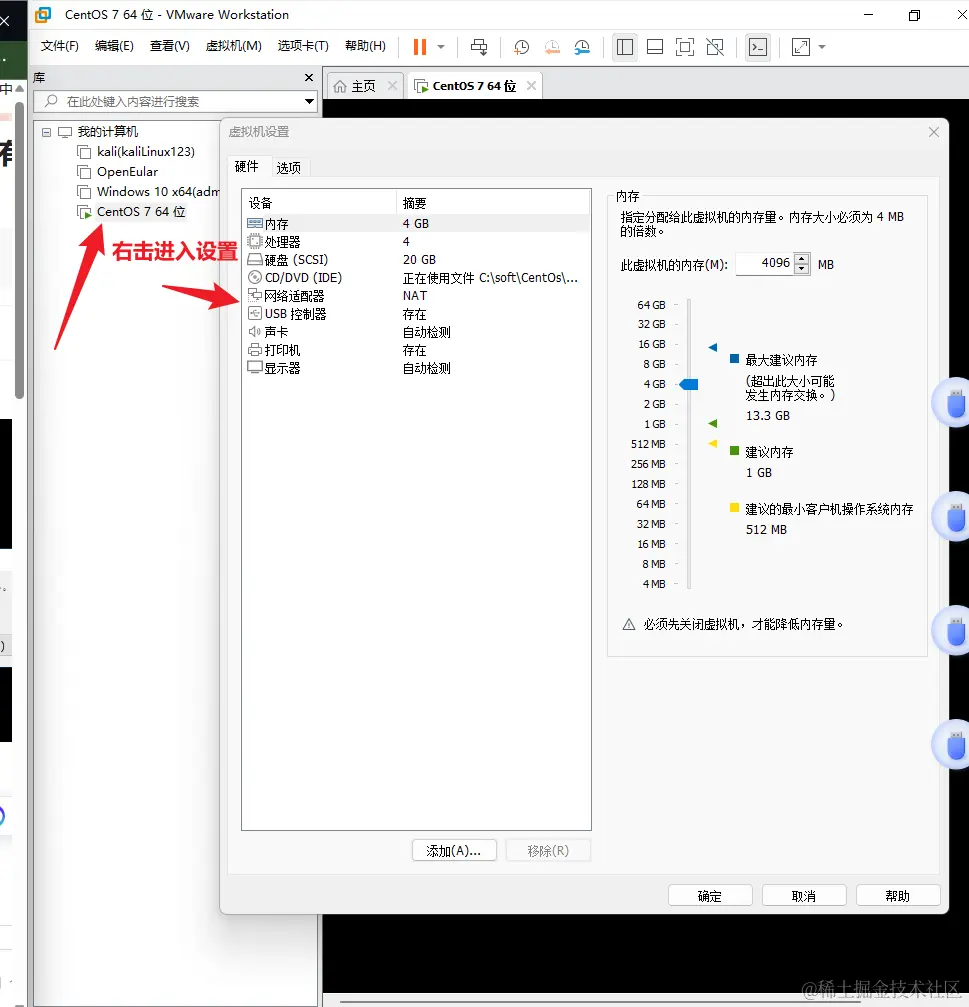This screenshot has width=969, height=1007.
Task: Click the 确定 button
Action: [710, 895]
